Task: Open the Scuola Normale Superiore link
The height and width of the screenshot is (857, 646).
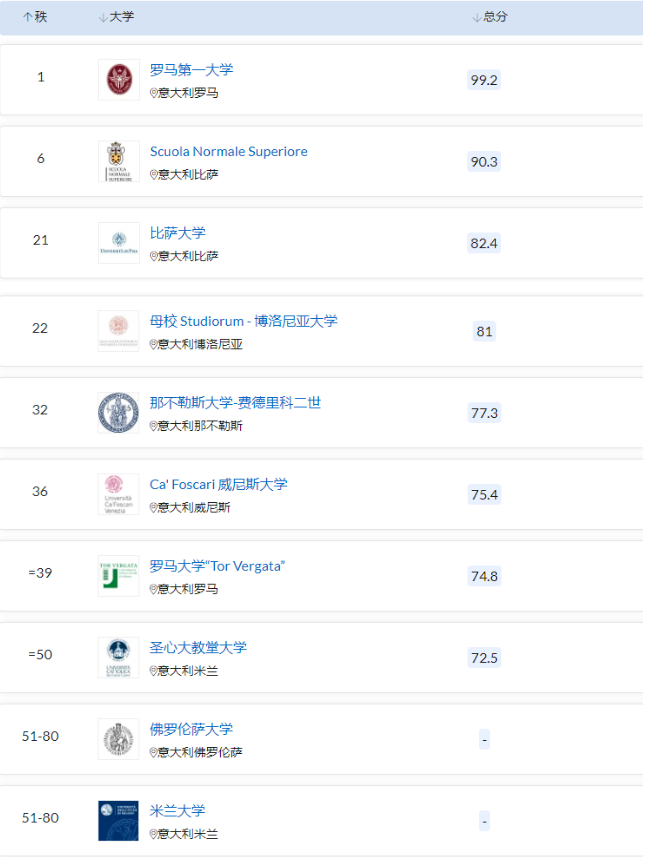Action: [228, 152]
